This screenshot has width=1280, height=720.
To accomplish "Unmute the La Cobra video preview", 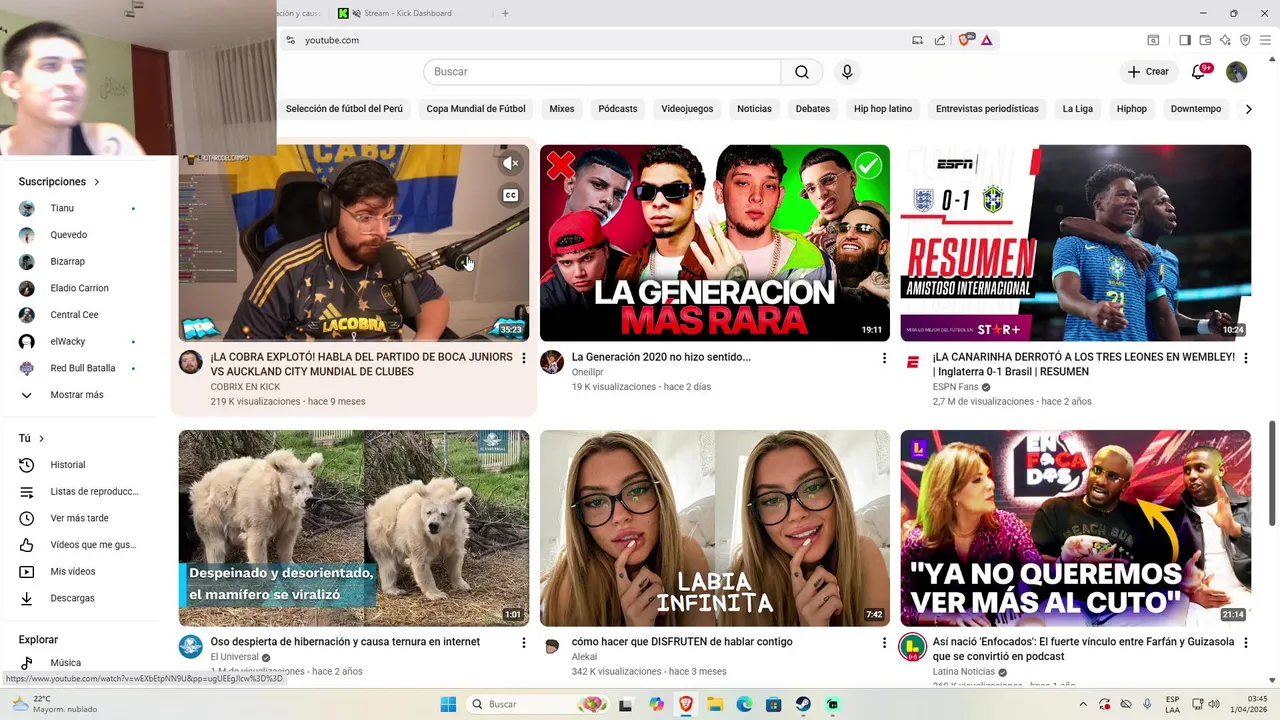I will click(510, 163).
